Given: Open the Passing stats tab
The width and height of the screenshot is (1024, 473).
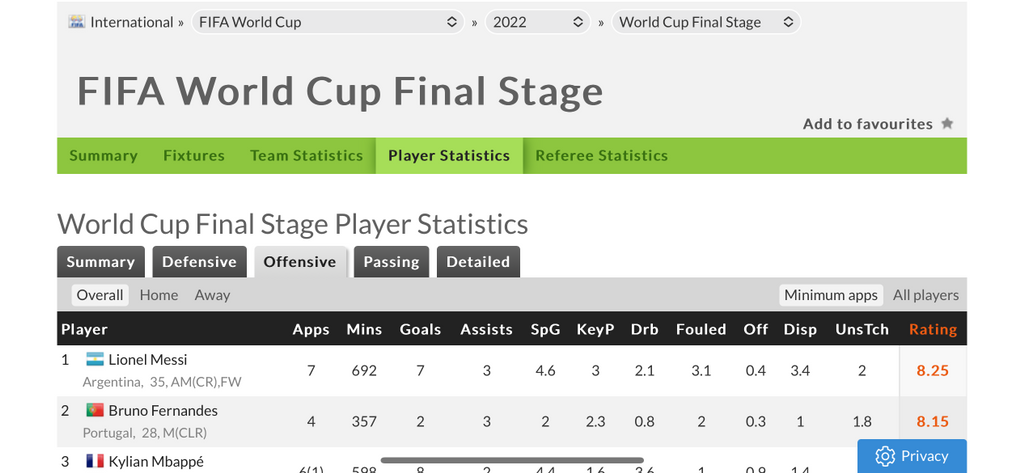Looking at the screenshot, I should click(391, 262).
